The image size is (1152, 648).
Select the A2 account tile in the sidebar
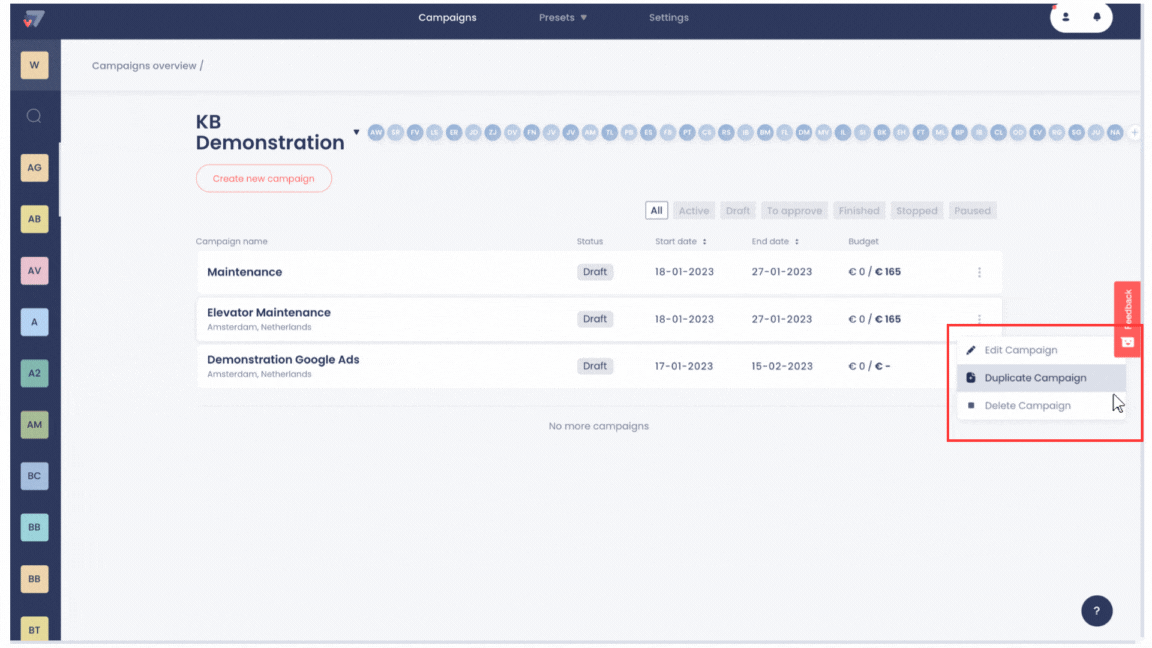point(35,373)
